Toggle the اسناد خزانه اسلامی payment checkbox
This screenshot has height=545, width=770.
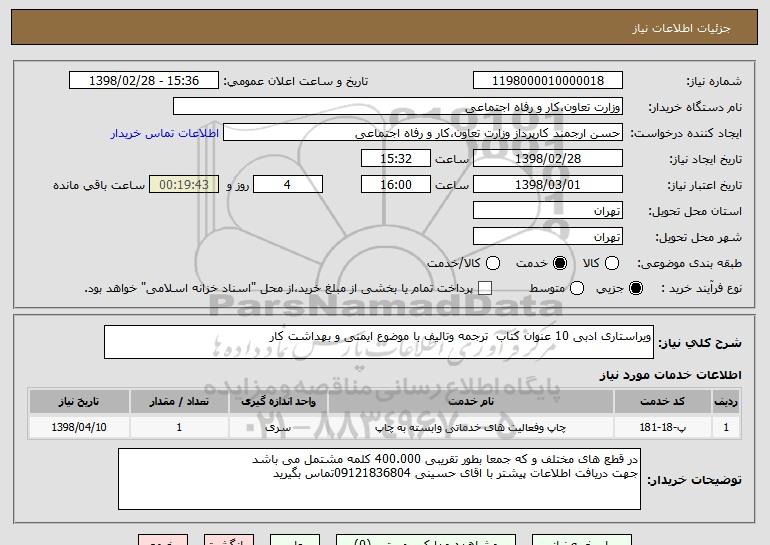pyautogui.click(x=485, y=289)
